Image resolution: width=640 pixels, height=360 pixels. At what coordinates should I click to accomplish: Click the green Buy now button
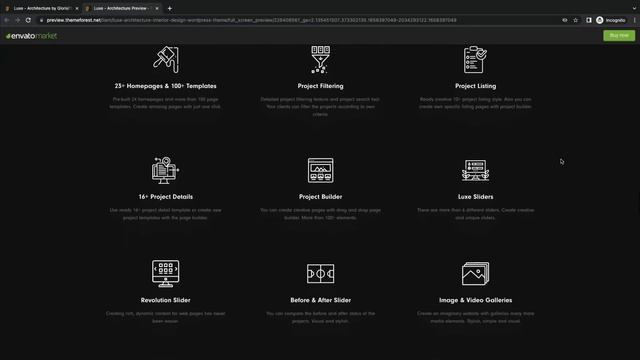[x=619, y=36]
